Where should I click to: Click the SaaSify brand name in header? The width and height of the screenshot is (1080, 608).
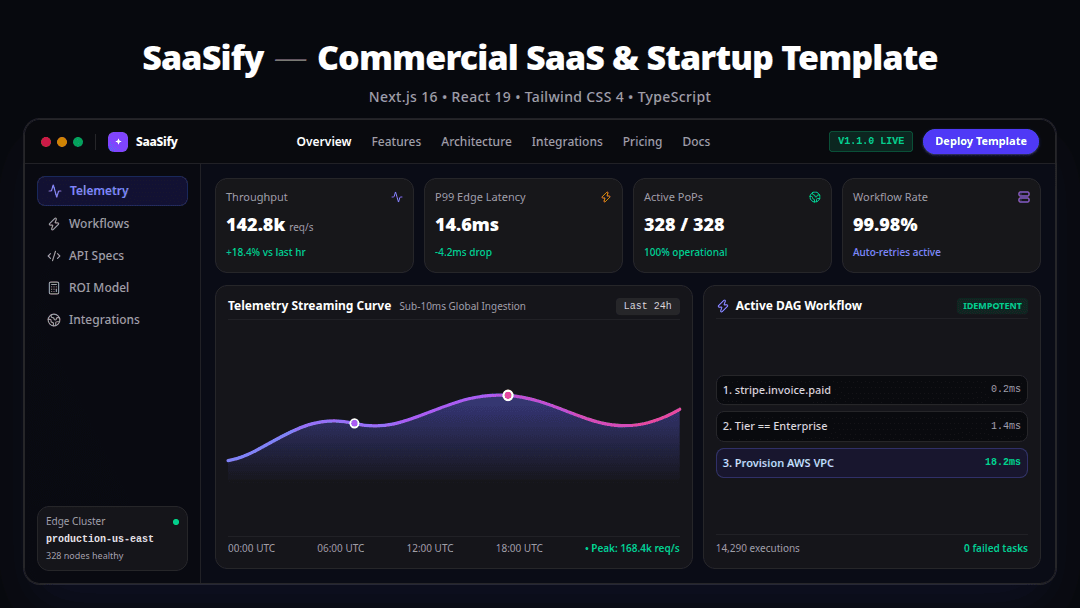tap(156, 142)
